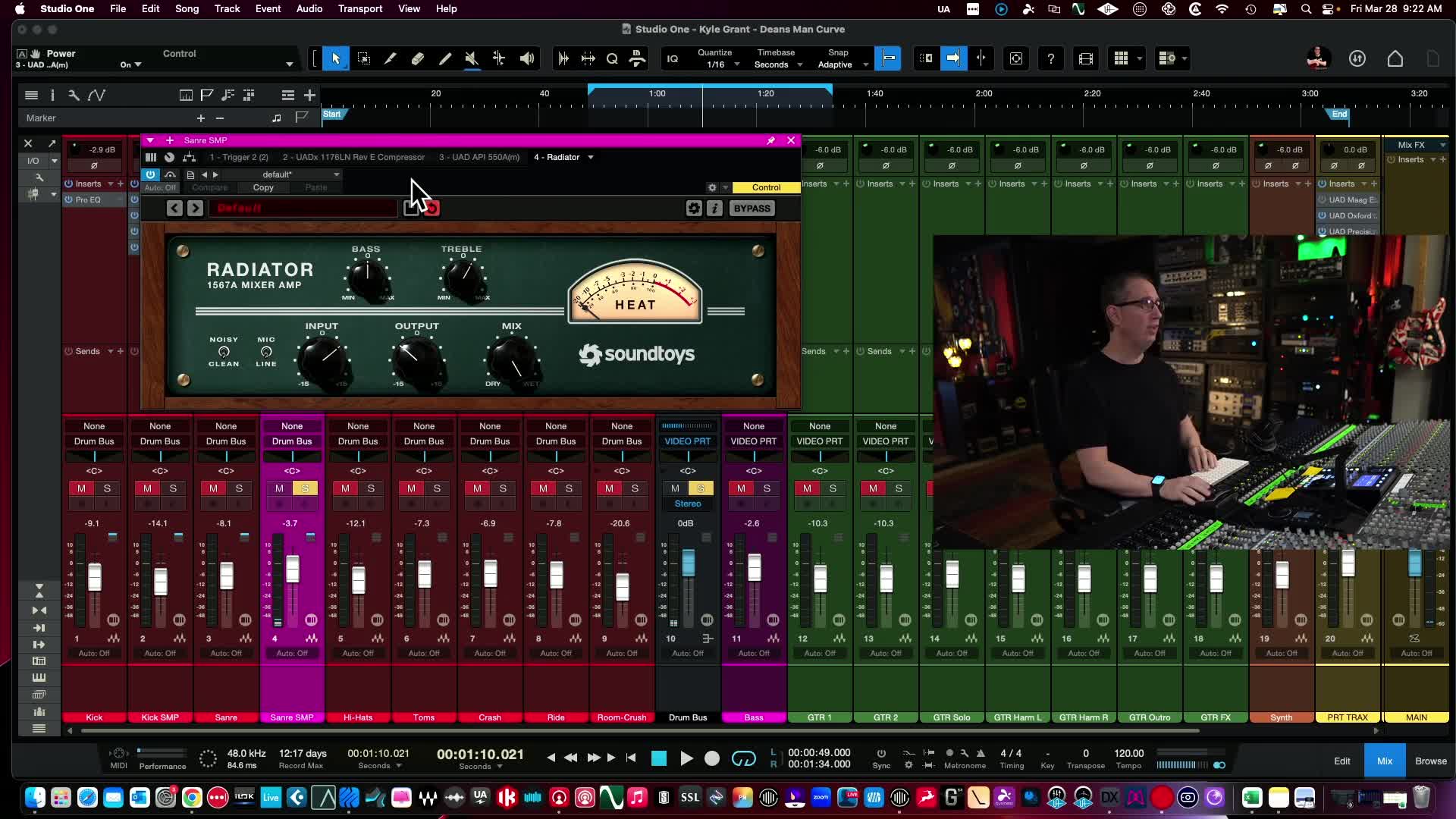Click the Copy button in plugin header
This screenshot has width=1456, height=819.
(263, 187)
